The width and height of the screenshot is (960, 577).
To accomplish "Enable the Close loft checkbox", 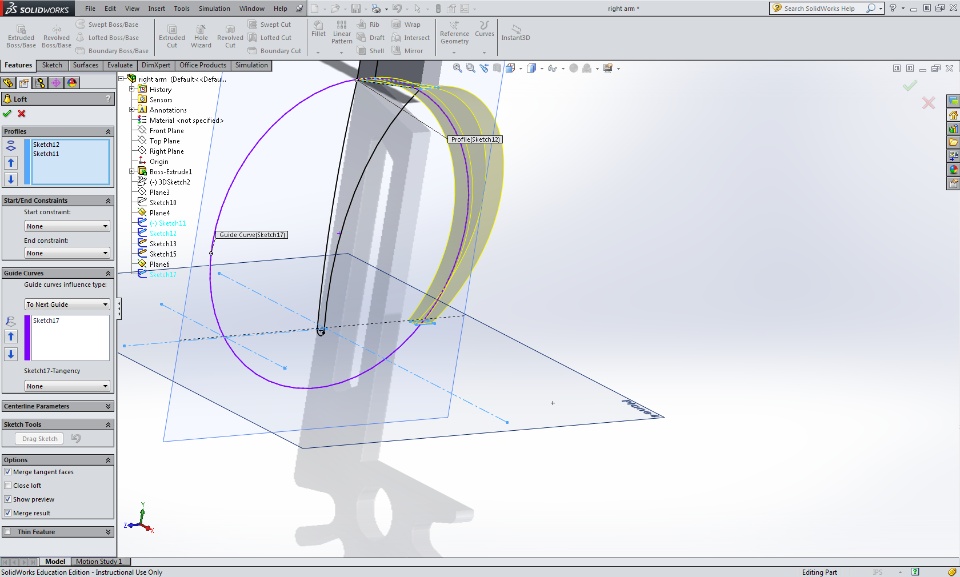I will [x=8, y=485].
